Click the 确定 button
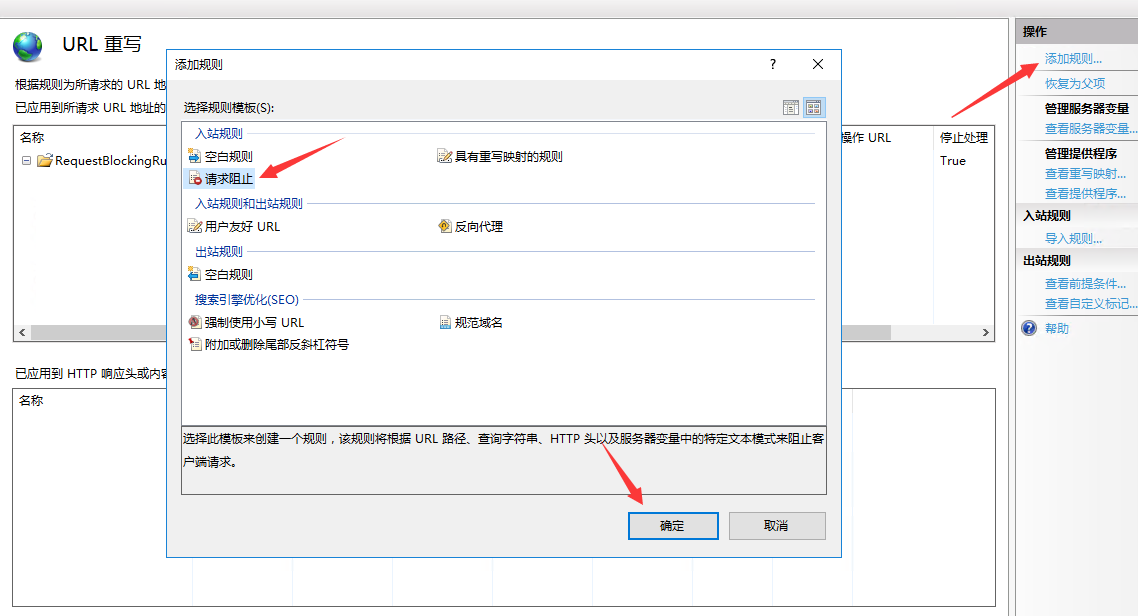The height and width of the screenshot is (616, 1138). point(672,526)
